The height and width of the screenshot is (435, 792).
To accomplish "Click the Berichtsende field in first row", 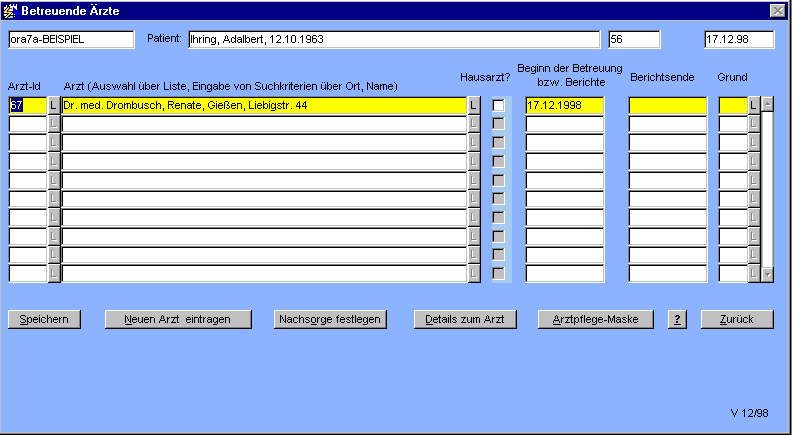I will tap(667, 105).
